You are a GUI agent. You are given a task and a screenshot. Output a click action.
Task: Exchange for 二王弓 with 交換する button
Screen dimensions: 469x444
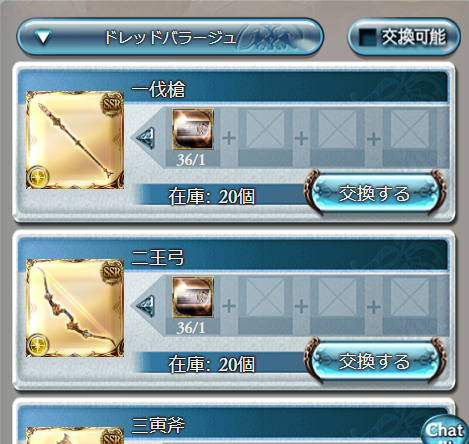(375, 361)
